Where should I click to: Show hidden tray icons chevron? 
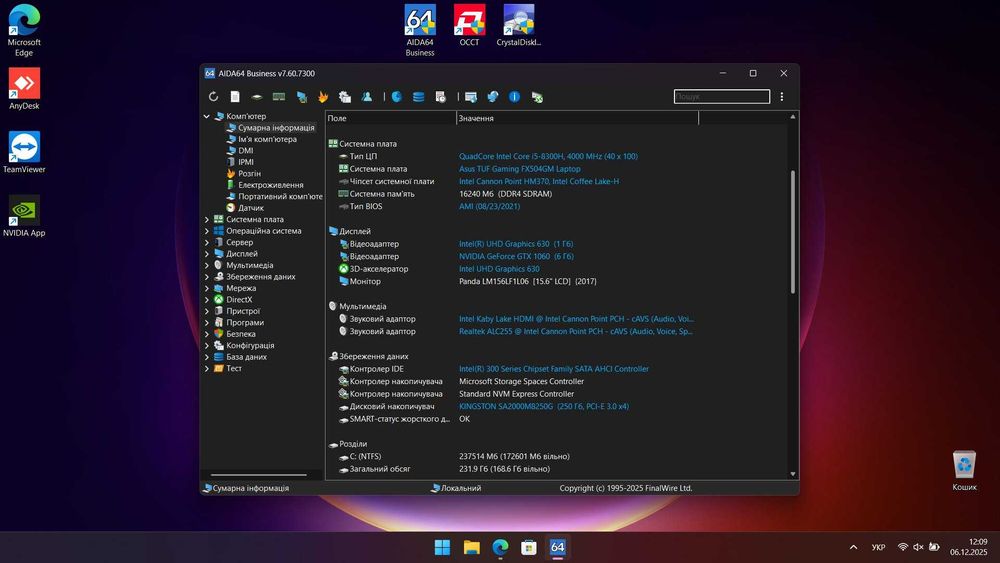pyautogui.click(x=853, y=547)
